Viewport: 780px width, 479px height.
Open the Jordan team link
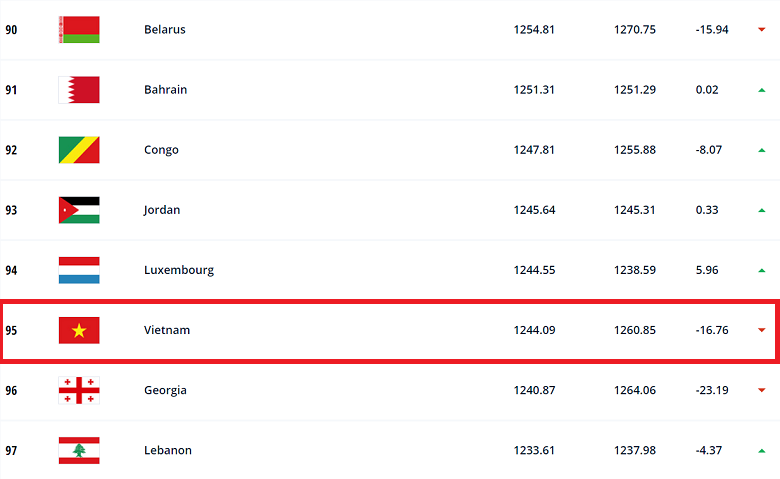(162, 210)
